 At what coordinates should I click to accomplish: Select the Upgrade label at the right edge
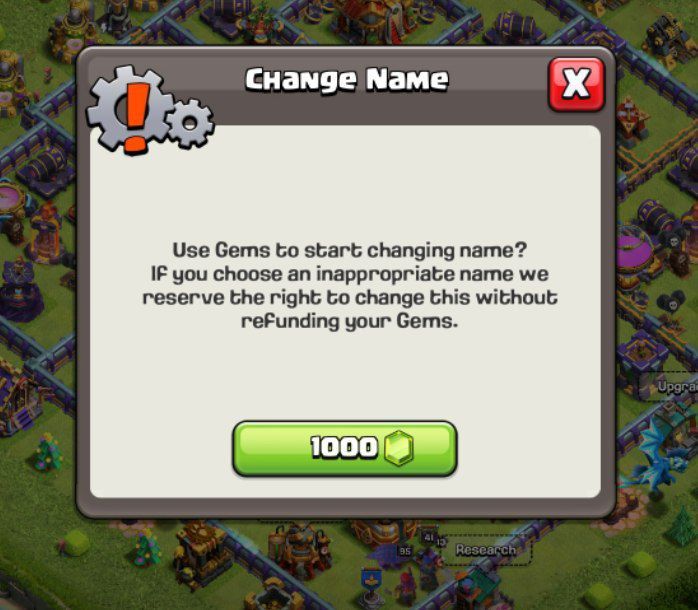(678, 386)
